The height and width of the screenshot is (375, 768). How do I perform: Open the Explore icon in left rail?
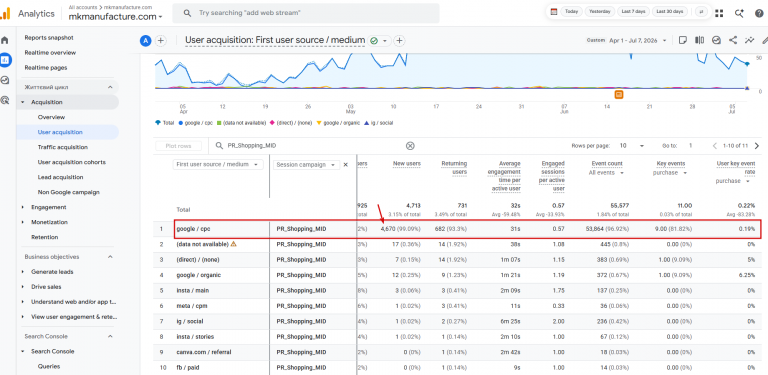[x=5, y=80]
